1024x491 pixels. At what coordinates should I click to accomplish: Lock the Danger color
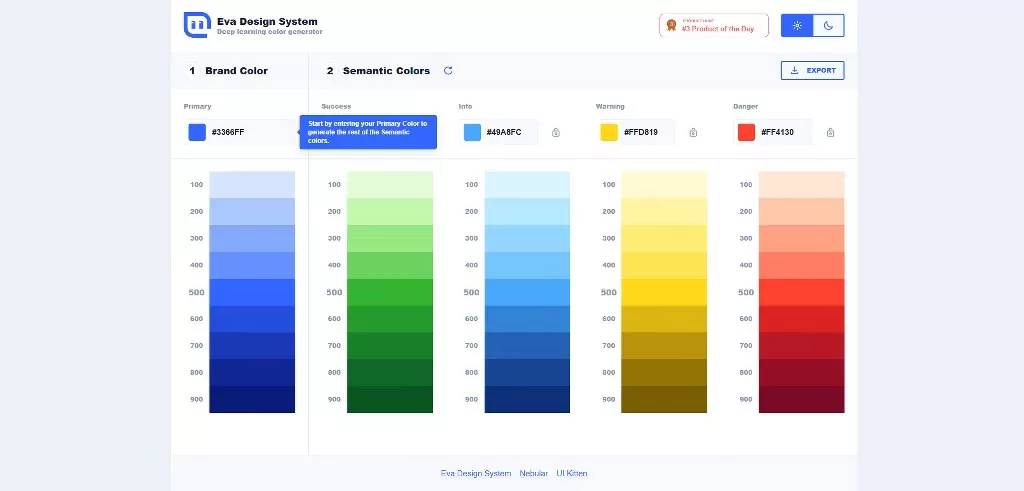point(830,133)
